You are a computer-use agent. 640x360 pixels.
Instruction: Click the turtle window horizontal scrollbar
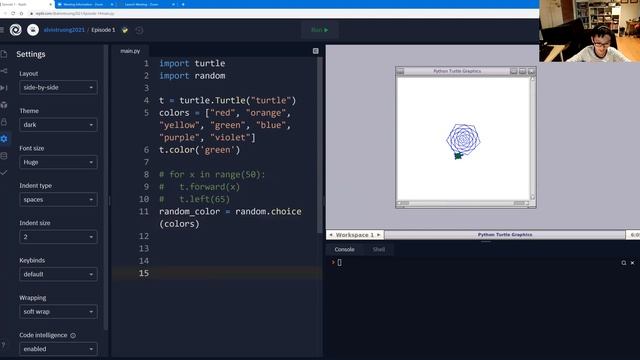pyautogui.click(x=463, y=203)
